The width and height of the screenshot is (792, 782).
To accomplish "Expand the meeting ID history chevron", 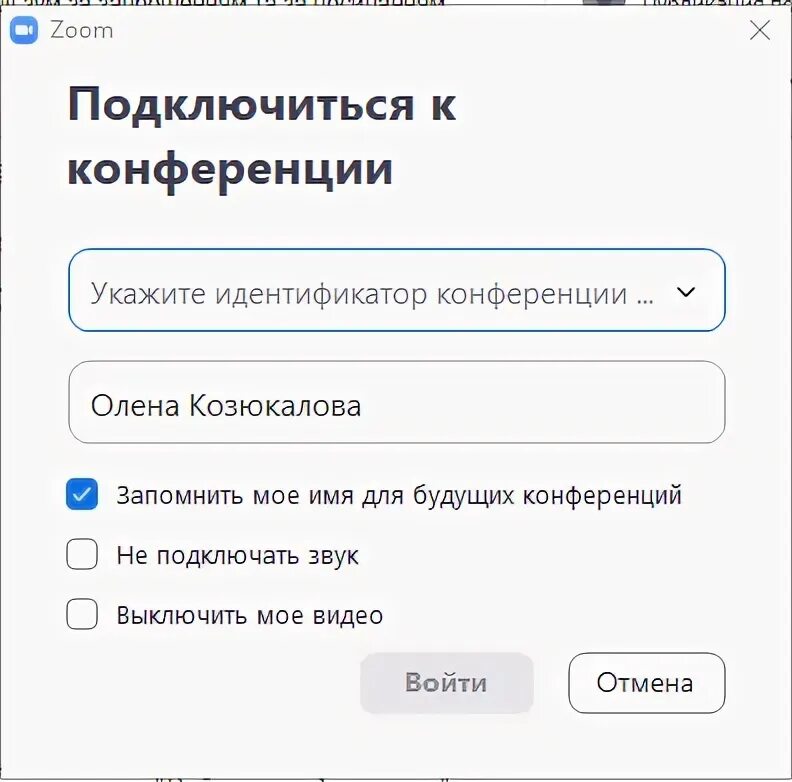I will (x=686, y=291).
